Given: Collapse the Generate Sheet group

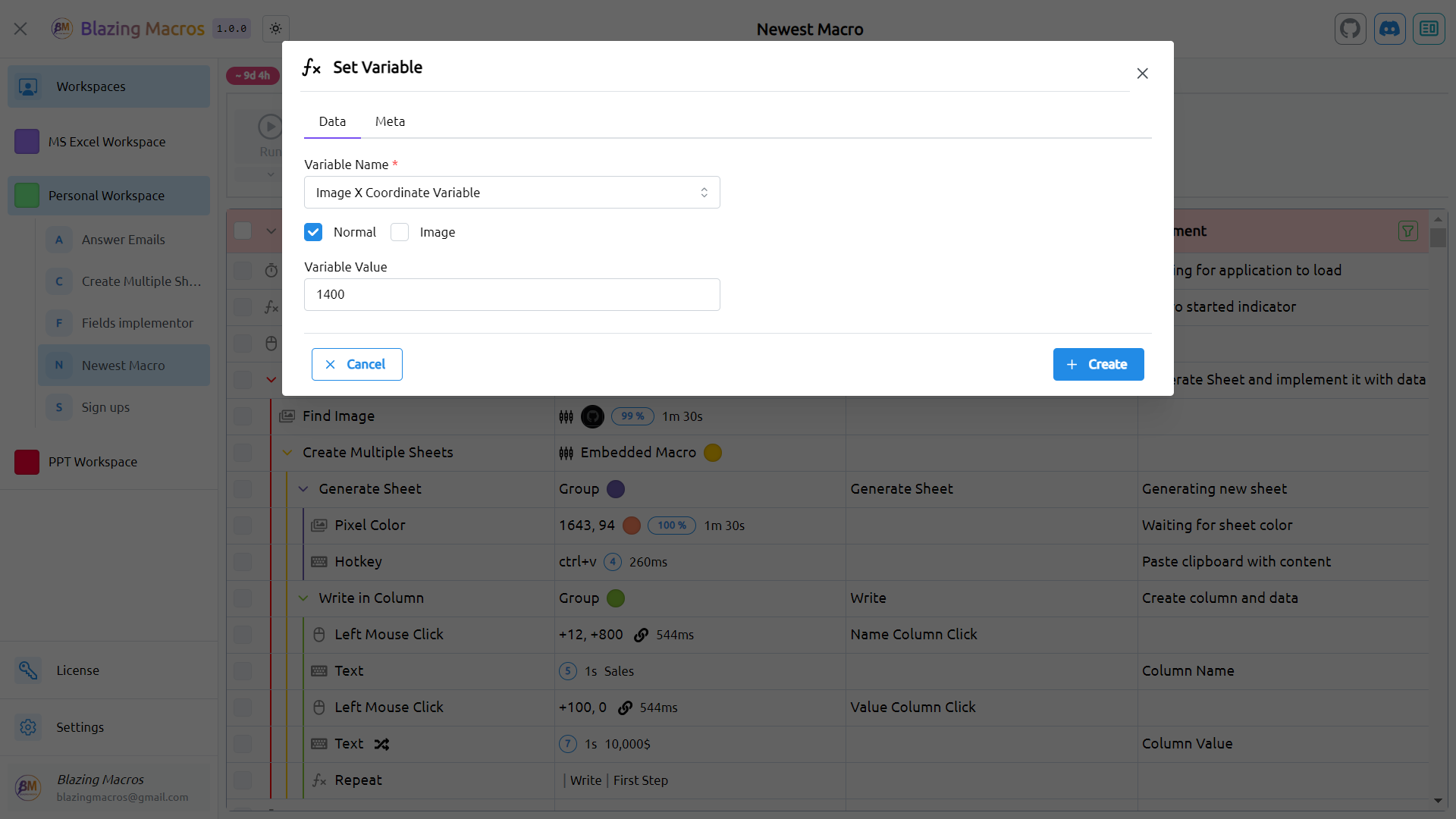Looking at the screenshot, I should coord(303,489).
